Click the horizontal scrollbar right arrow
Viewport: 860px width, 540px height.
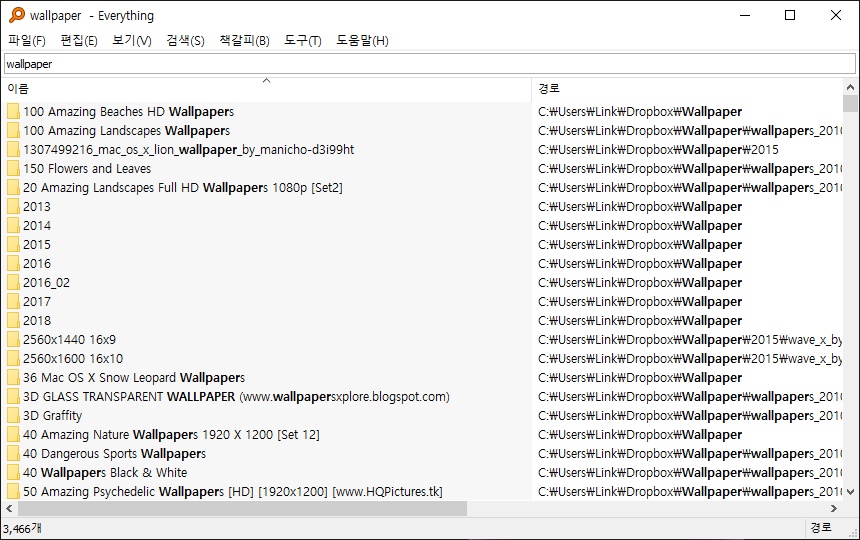click(x=834, y=509)
